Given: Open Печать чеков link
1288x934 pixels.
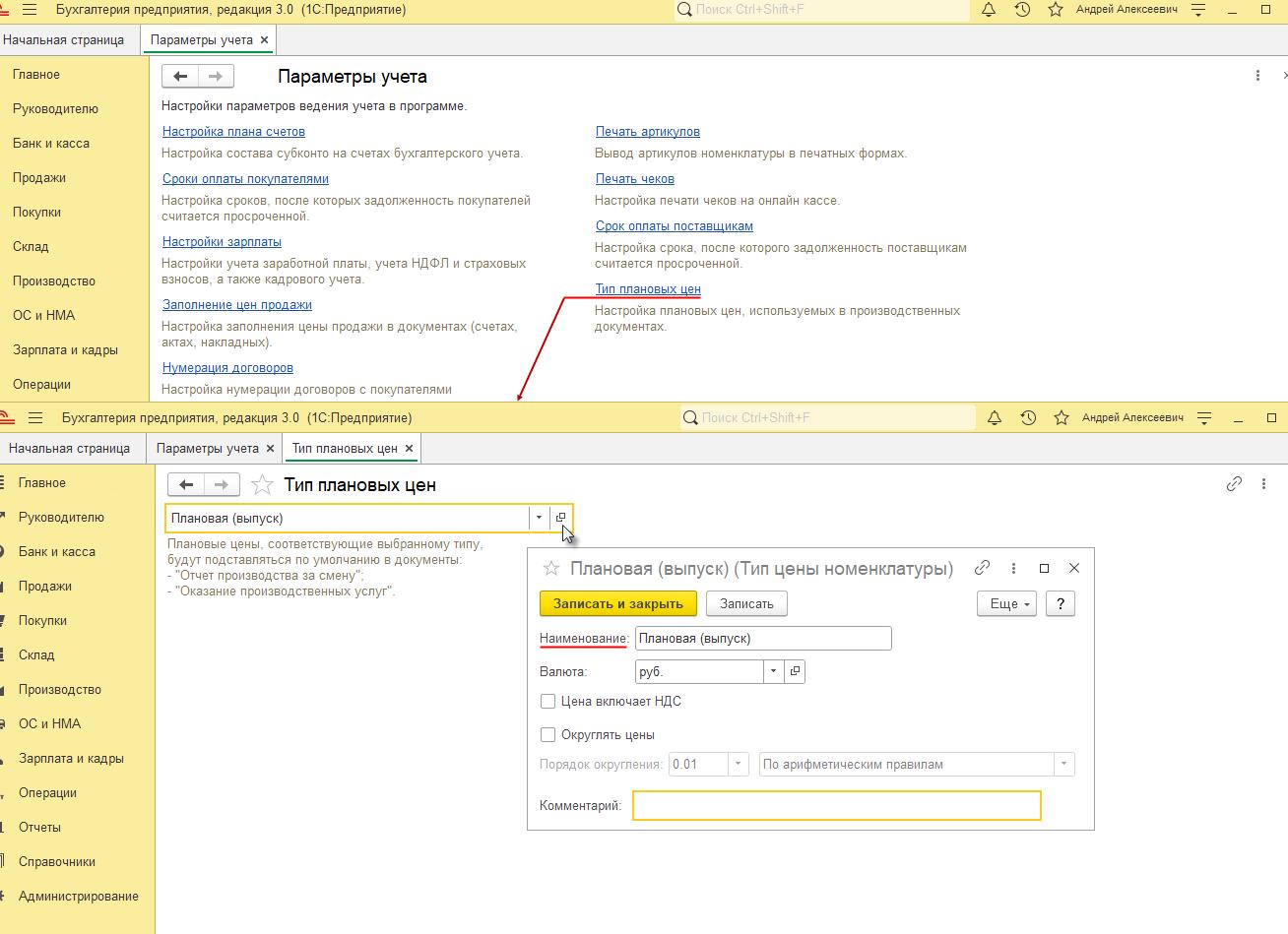Looking at the screenshot, I should click(635, 179).
